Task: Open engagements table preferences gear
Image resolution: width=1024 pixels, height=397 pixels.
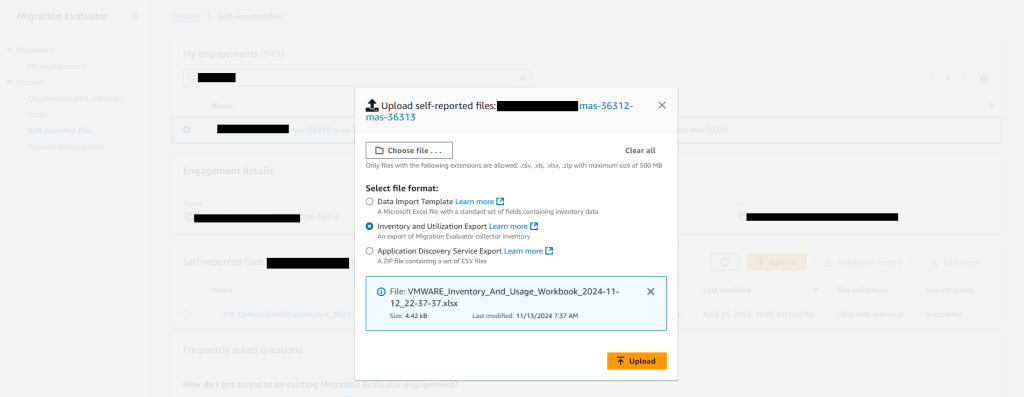Action: [984, 78]
